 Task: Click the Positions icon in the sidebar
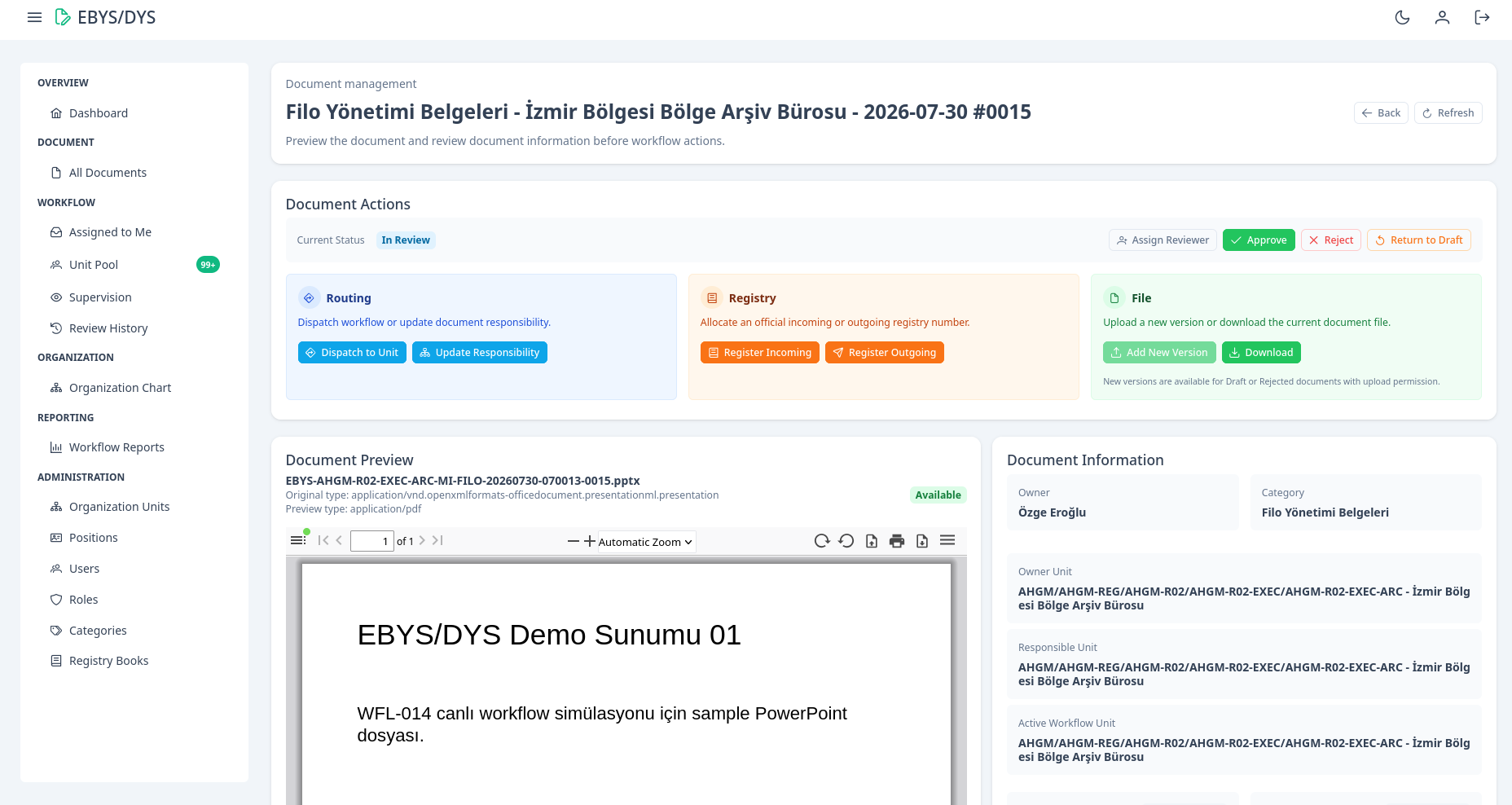pyautogui.click(x=56, y=538)
